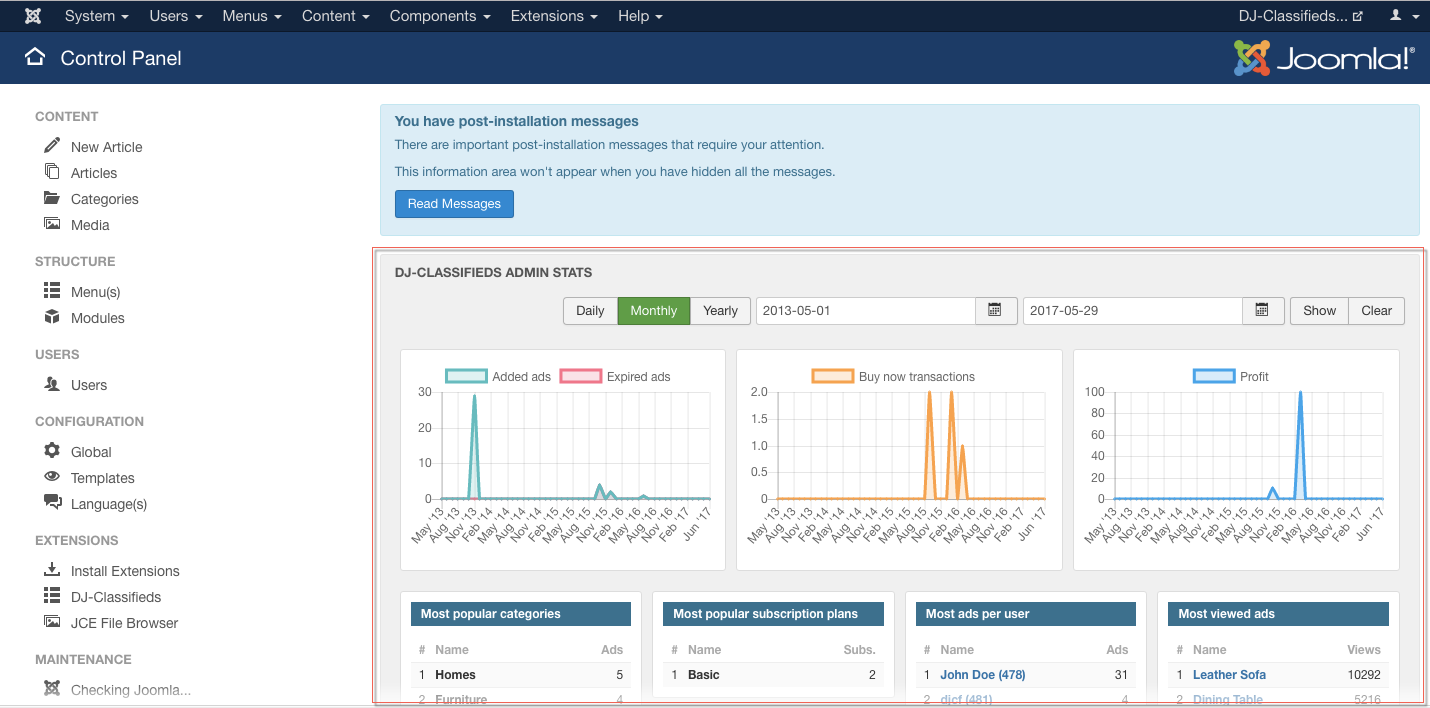Image resolution: width=1430 pixels, height=708 pixels.
Task: Click the DJ-Classifieds list icon
Action: click(52, 595)
